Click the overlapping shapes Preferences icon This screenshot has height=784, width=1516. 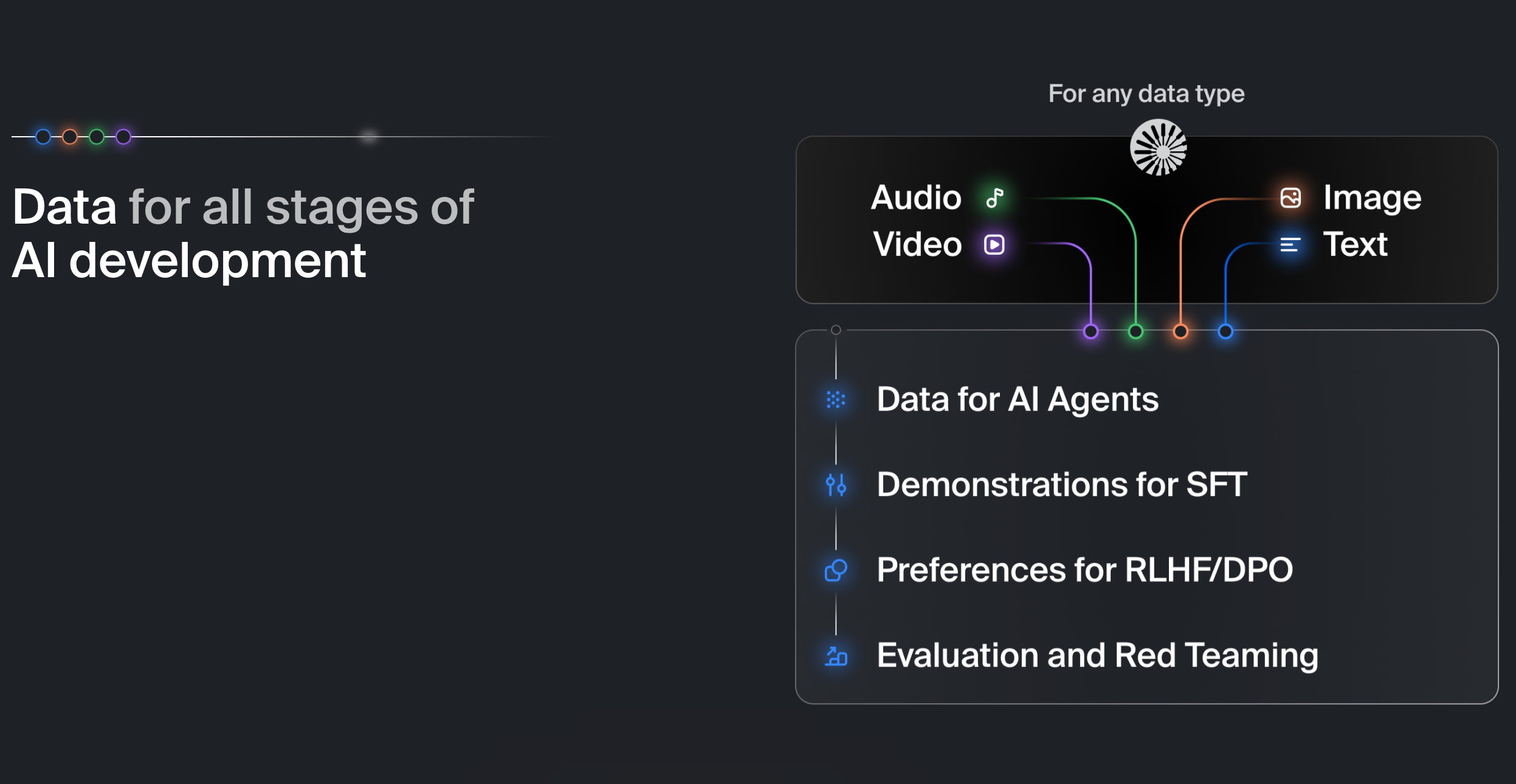836,570
